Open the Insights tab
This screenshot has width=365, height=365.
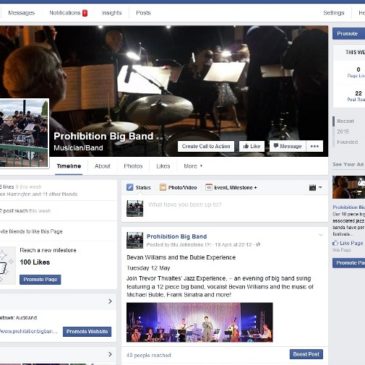[x=112, y=13]
